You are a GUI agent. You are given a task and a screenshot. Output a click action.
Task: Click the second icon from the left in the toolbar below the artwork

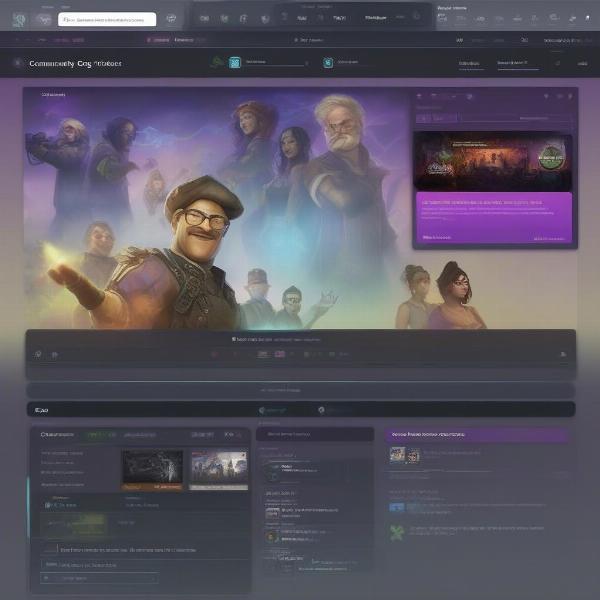[x=55, y=355]
